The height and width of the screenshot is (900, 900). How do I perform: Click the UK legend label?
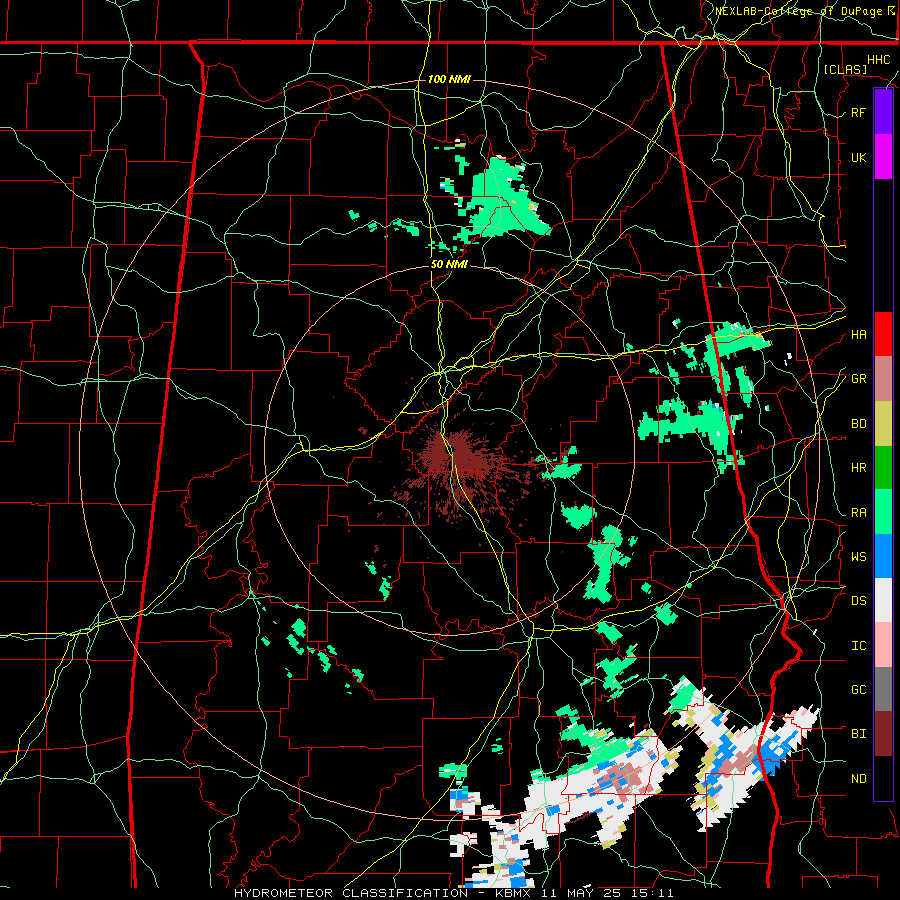click(858, 157)
